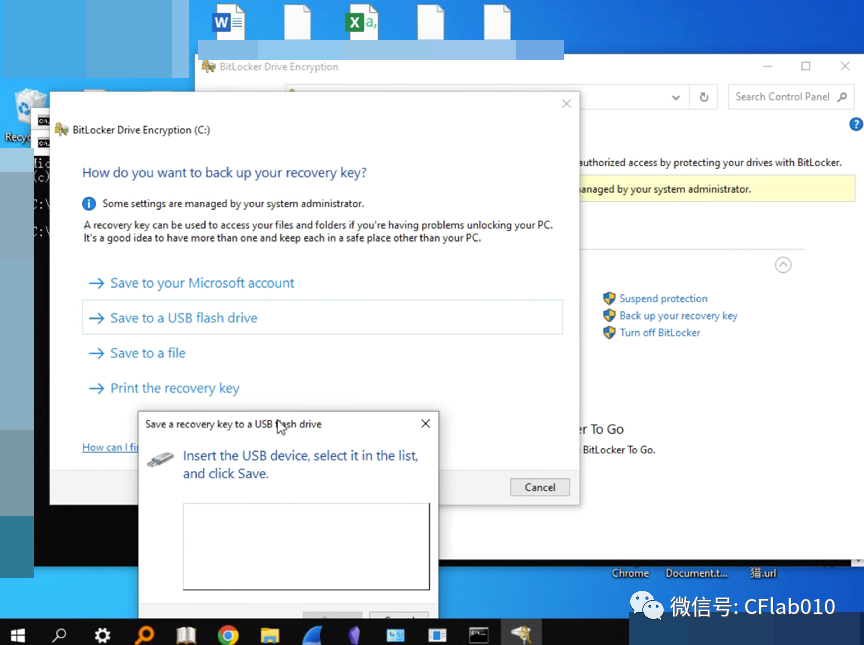
Task: Click shield icon beside Suspend protection
Action: 609,299
